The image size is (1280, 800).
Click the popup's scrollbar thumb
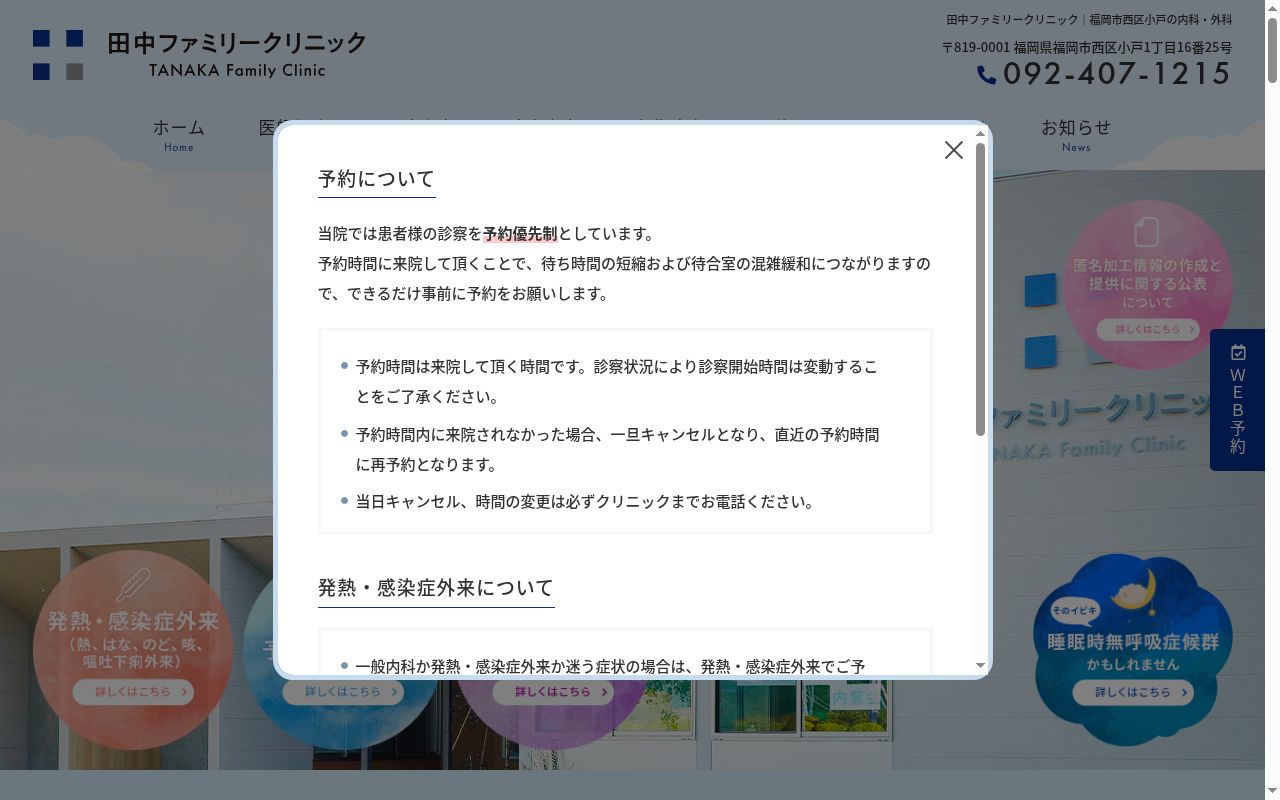pos(980,289)
